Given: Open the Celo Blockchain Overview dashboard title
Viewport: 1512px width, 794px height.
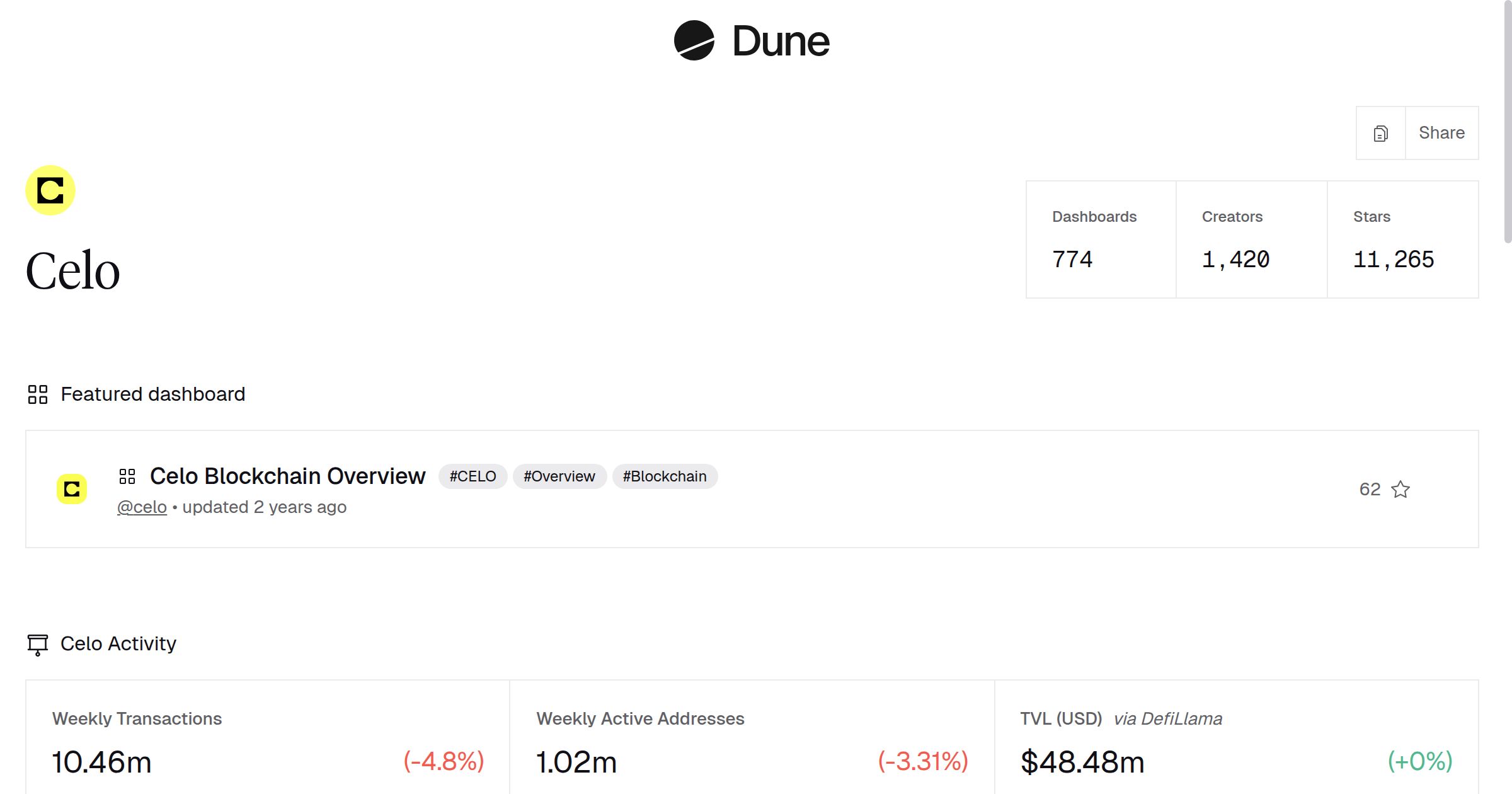Looking at the screenshot, I should pyautogui.click(x=287, y=476).
